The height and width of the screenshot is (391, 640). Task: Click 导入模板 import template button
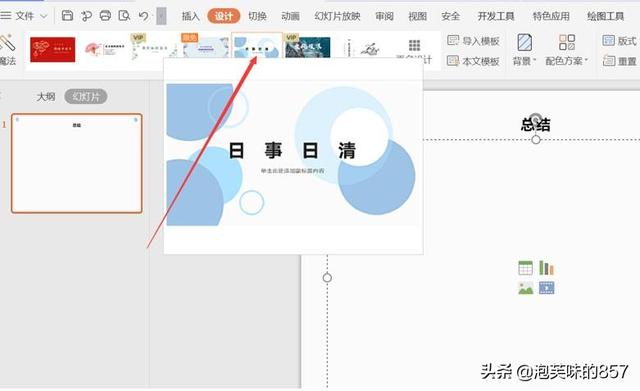(473, 41)
